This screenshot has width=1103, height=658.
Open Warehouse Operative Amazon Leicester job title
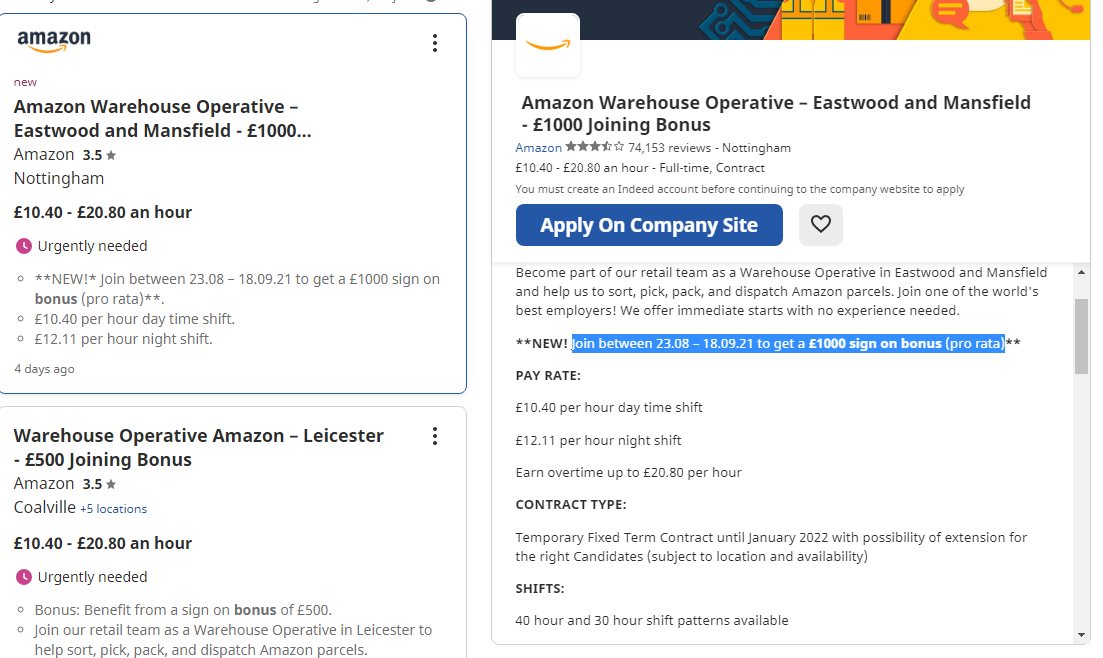pos(198,448)
